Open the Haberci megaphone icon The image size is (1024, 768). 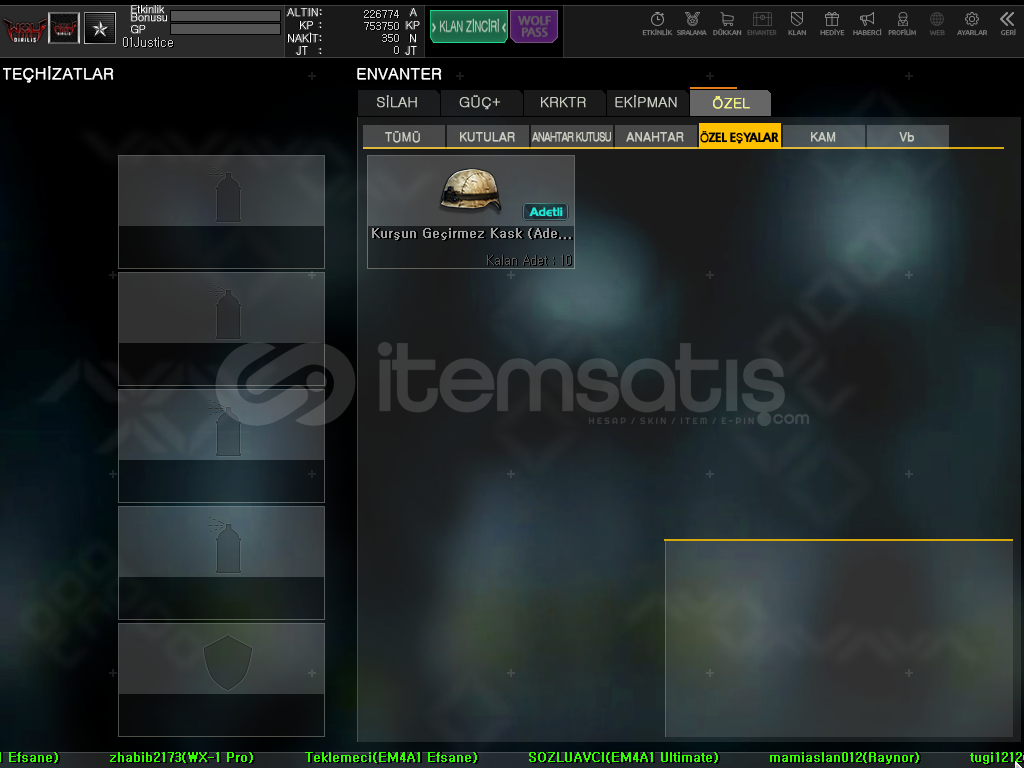click(x=867, y=24)
